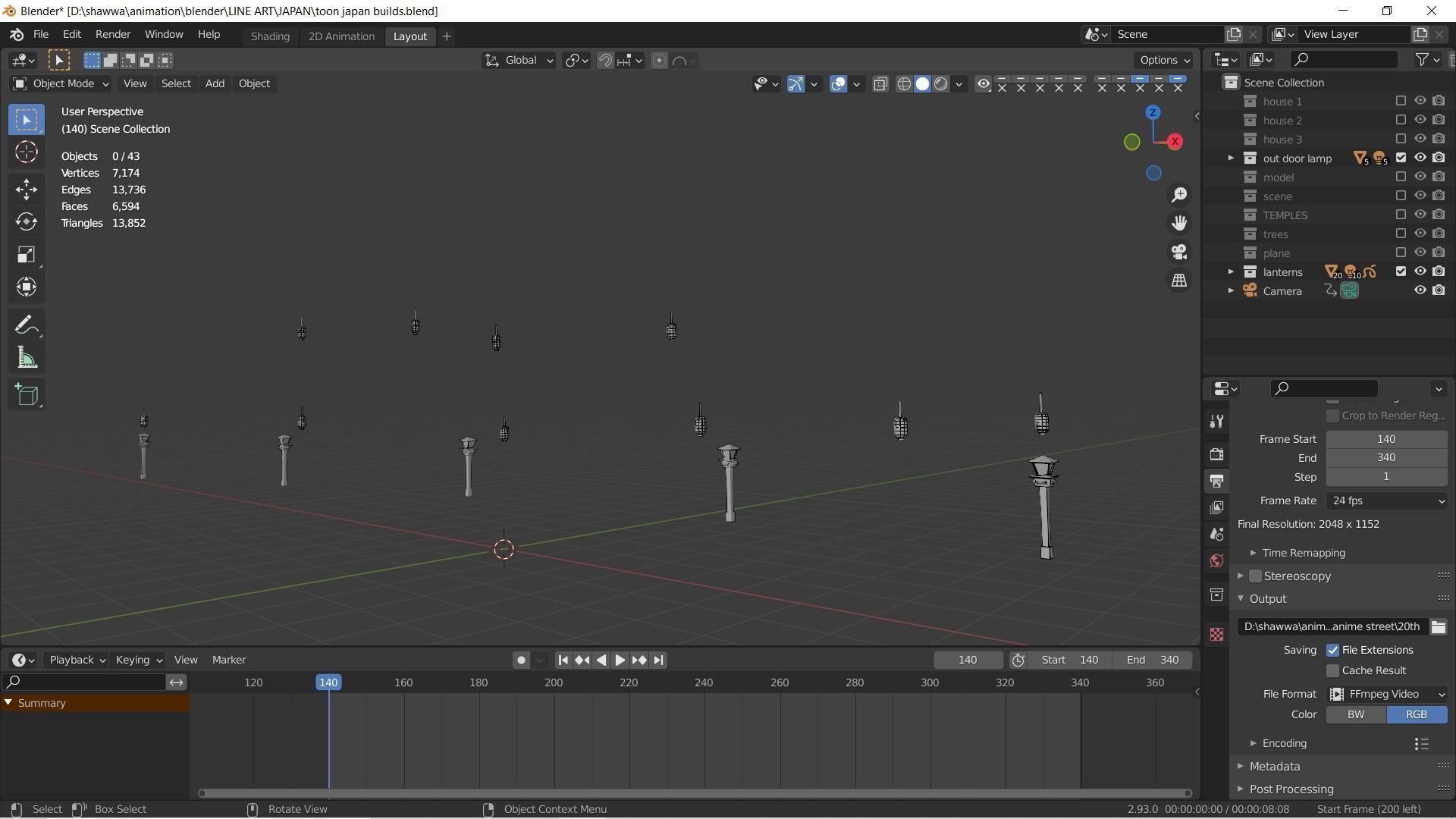Toggle camera view in viewport
The height and width of the screenshot is (819, 1456).
[x=1179, y=252]
